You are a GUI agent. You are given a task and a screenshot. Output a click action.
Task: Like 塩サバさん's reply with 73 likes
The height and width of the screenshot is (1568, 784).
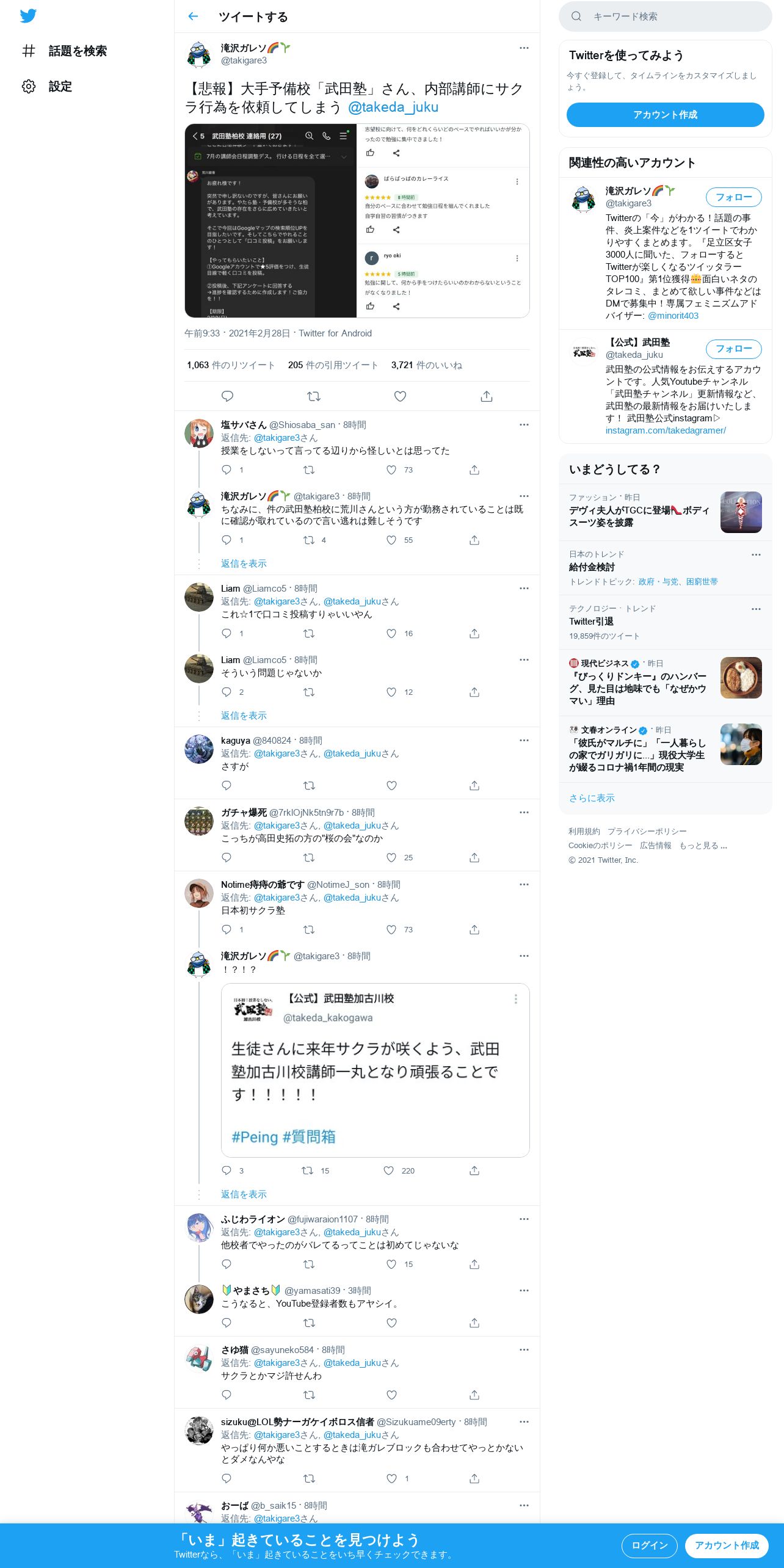tap(391, 470)
